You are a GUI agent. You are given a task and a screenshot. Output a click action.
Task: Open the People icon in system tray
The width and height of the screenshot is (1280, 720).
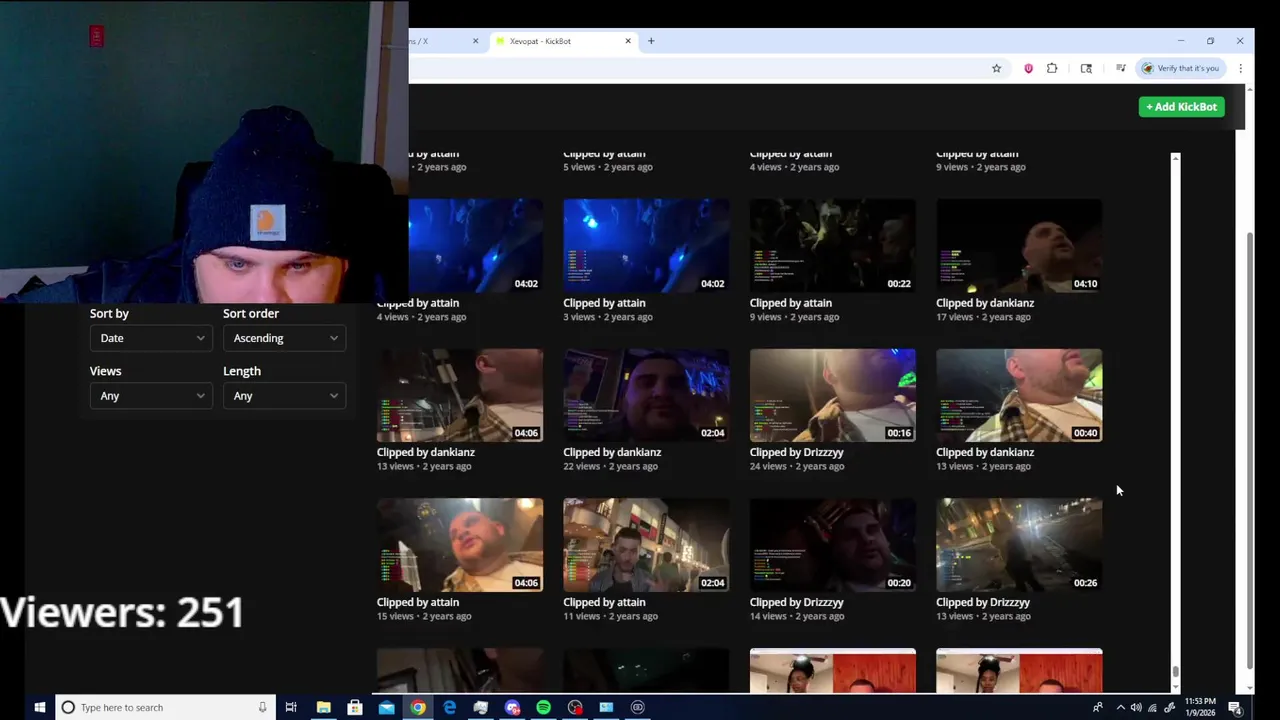pos(1098,707)
